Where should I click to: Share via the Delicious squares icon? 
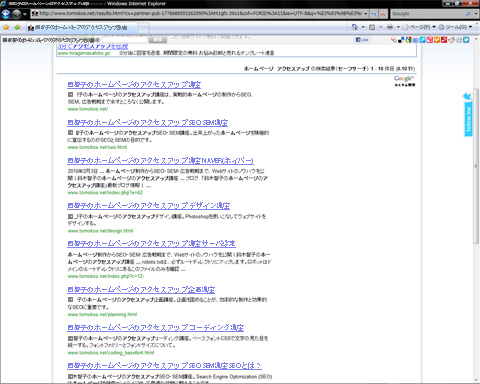pos(401,40)
